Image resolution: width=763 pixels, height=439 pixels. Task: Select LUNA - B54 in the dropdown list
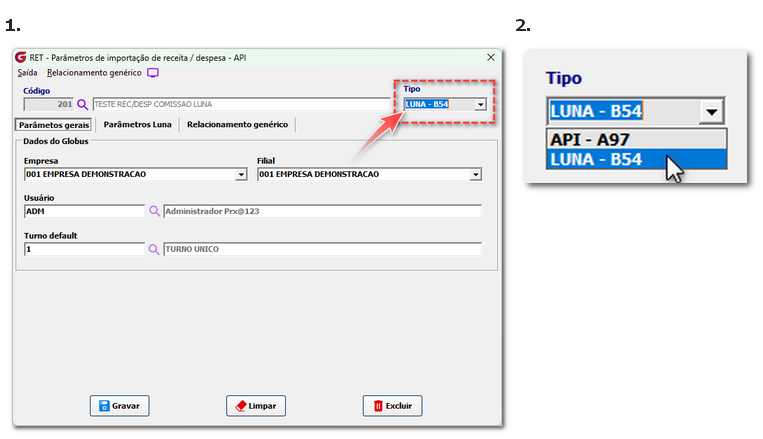pyautogui.click(x=636, y=160)
